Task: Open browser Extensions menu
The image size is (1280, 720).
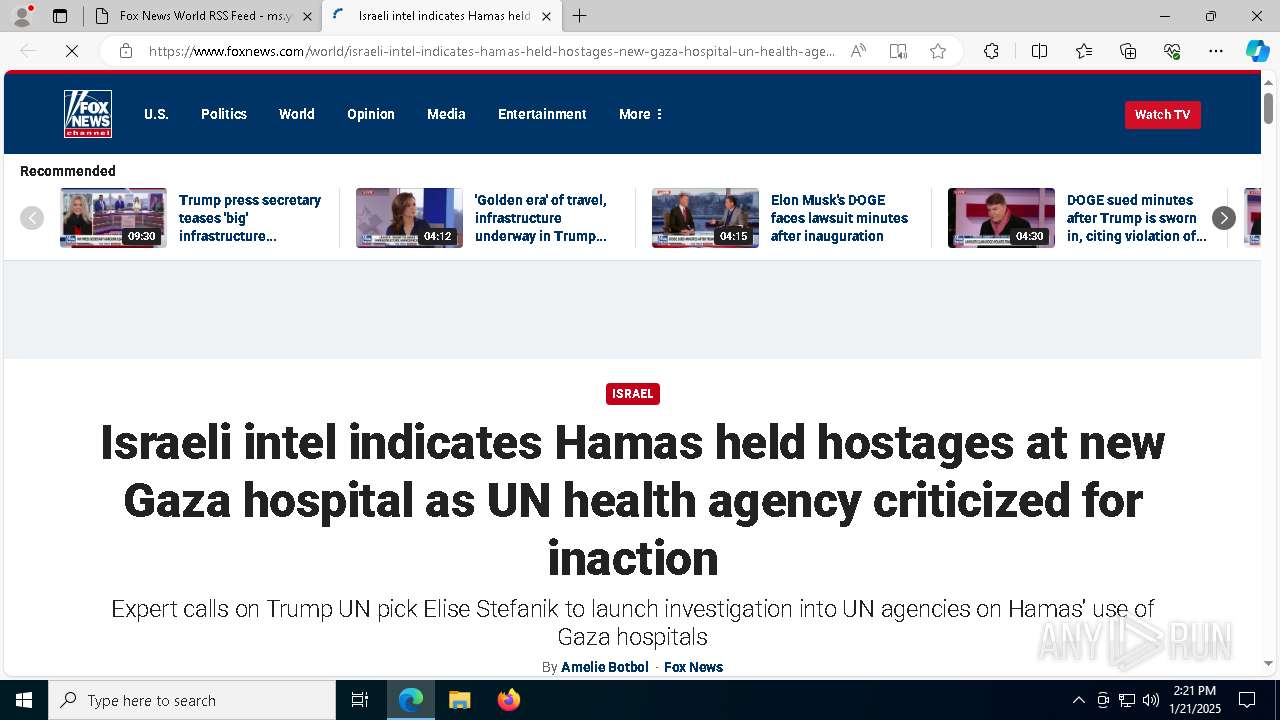Action: click(x=991, y=51)
